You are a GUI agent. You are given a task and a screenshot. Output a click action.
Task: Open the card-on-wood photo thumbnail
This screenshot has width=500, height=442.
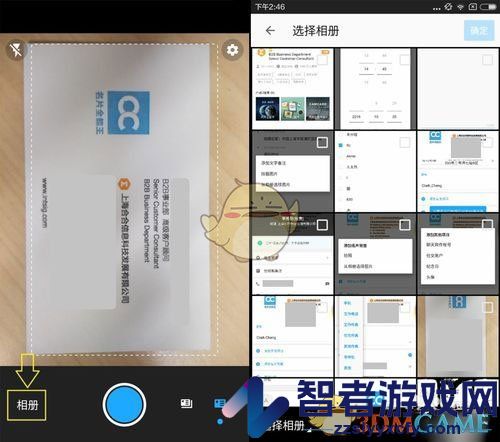pyautogui.click(x=458, y=336)
